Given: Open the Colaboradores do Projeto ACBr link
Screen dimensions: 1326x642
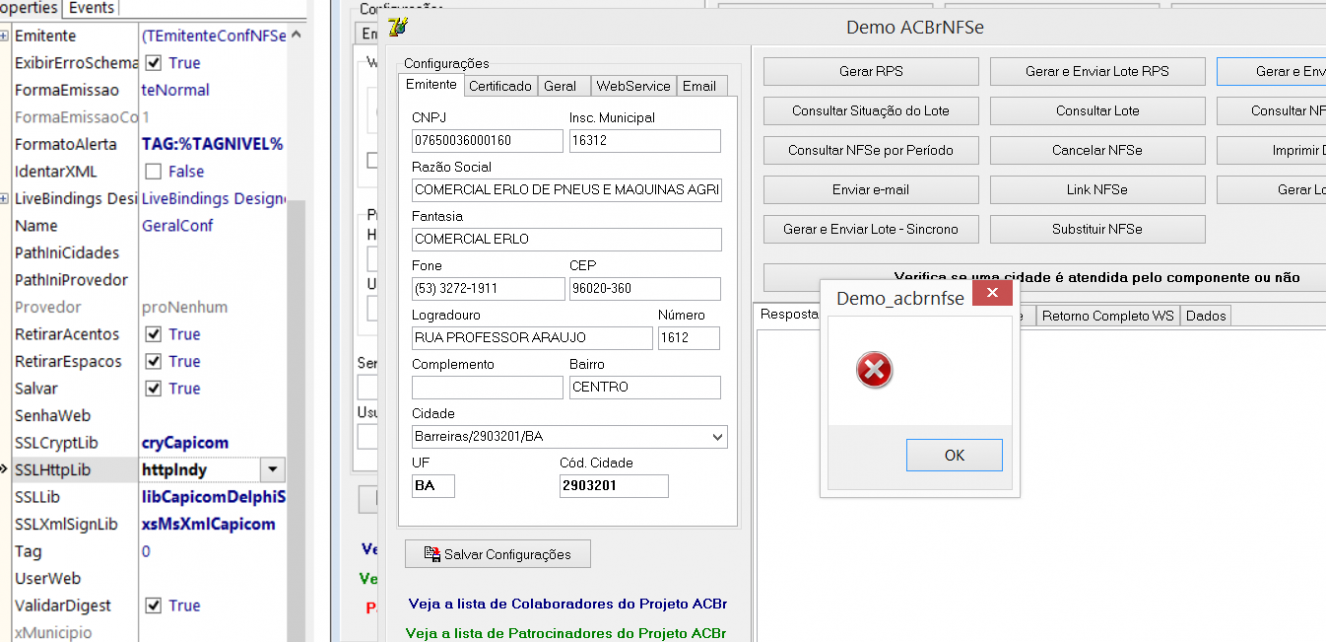Looking at the screenshot, I should [x=567, y=604].
